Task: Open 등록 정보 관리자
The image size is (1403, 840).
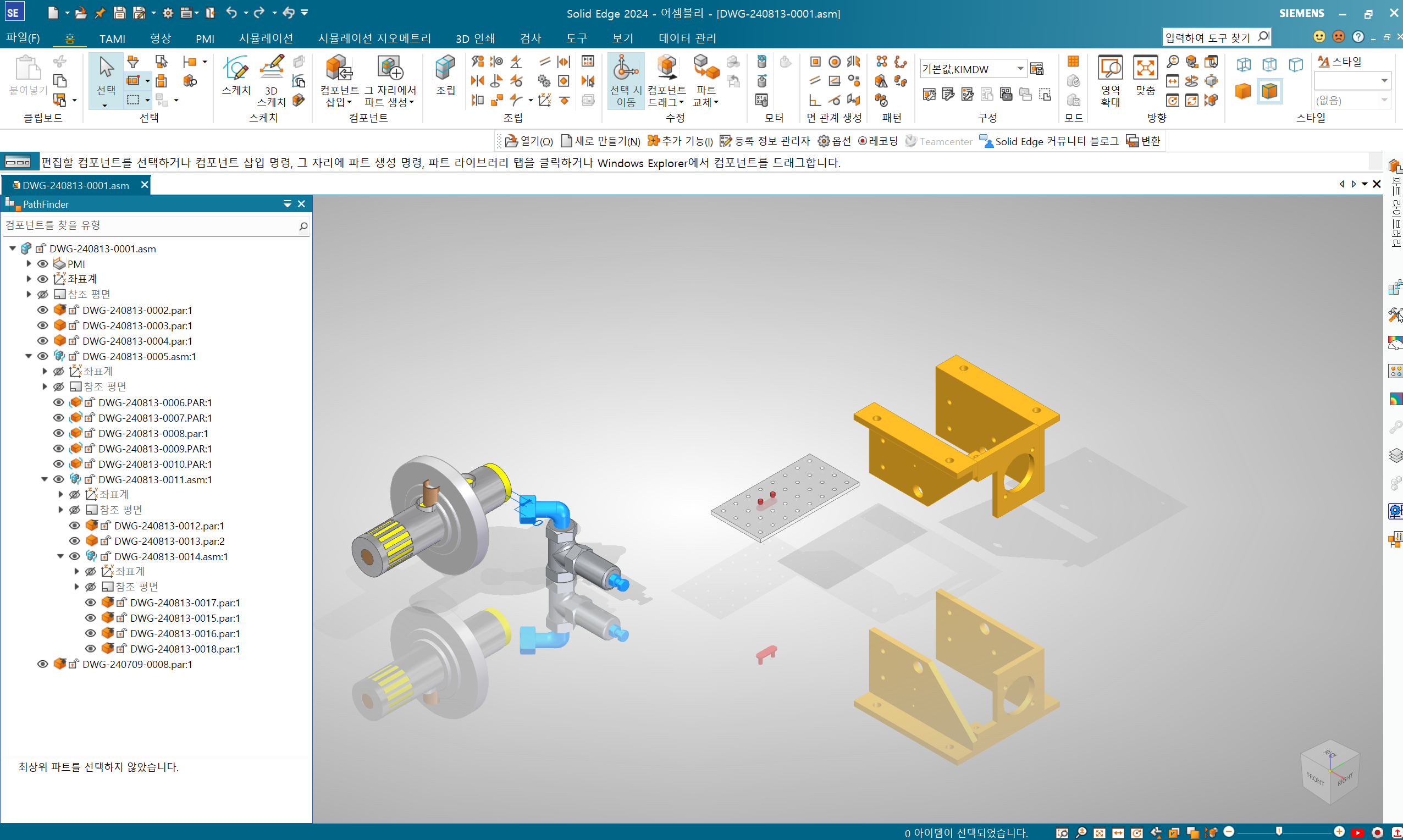Action: [x=765, y=141]
